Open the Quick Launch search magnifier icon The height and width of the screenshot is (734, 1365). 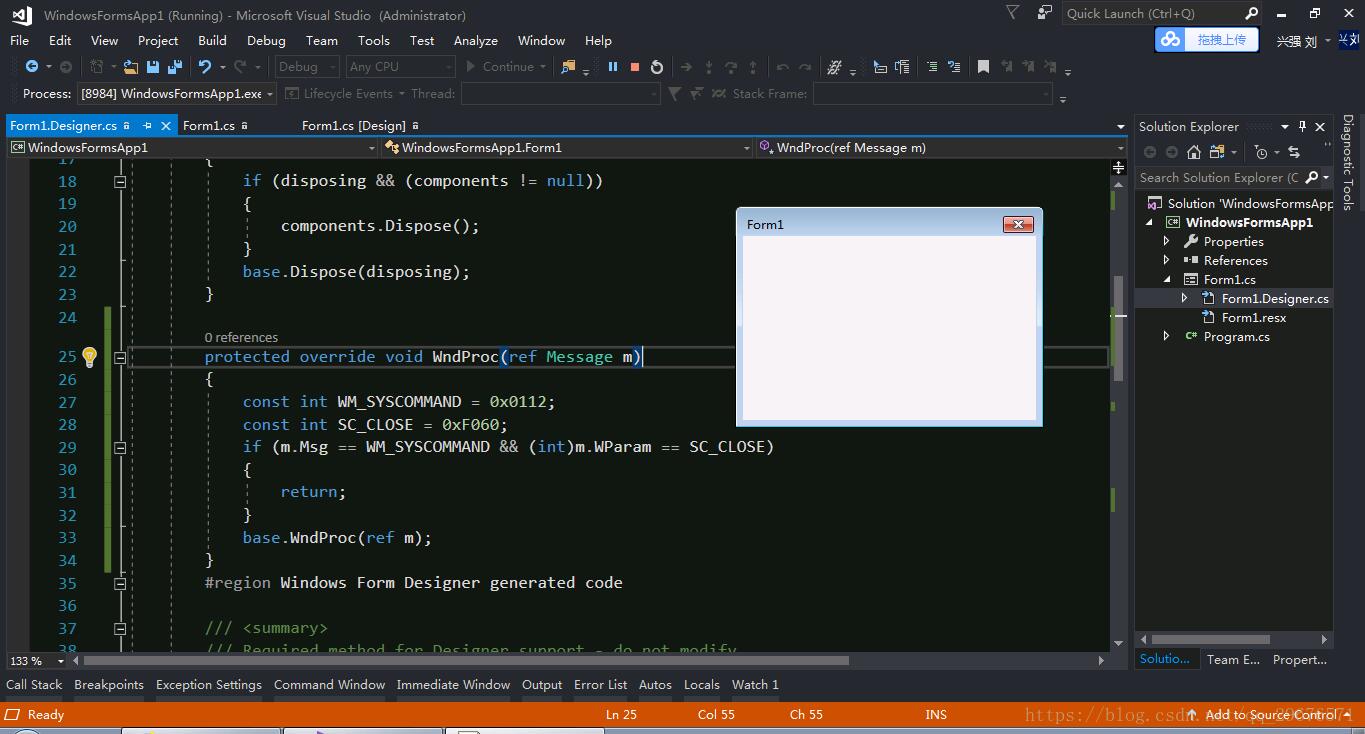[1252, 13]
